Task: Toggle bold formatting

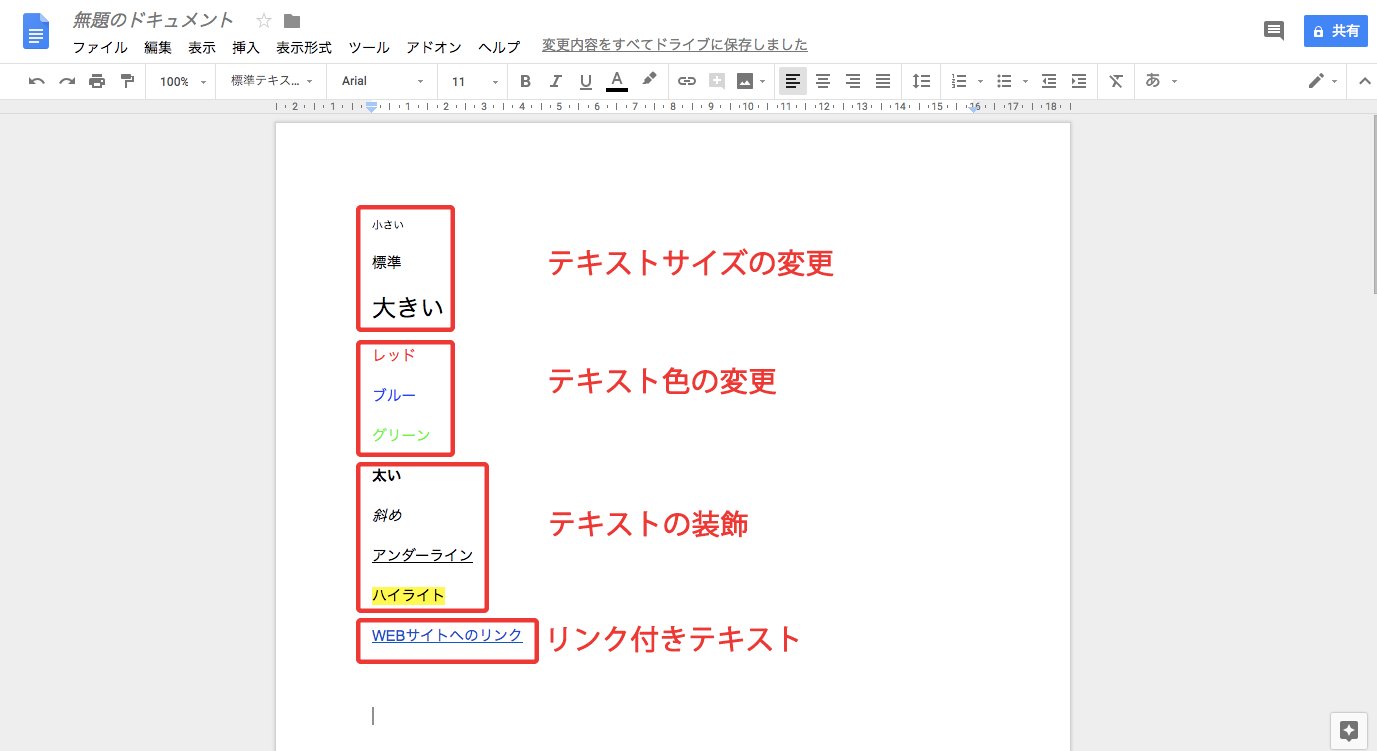Action: pos(525,81)
